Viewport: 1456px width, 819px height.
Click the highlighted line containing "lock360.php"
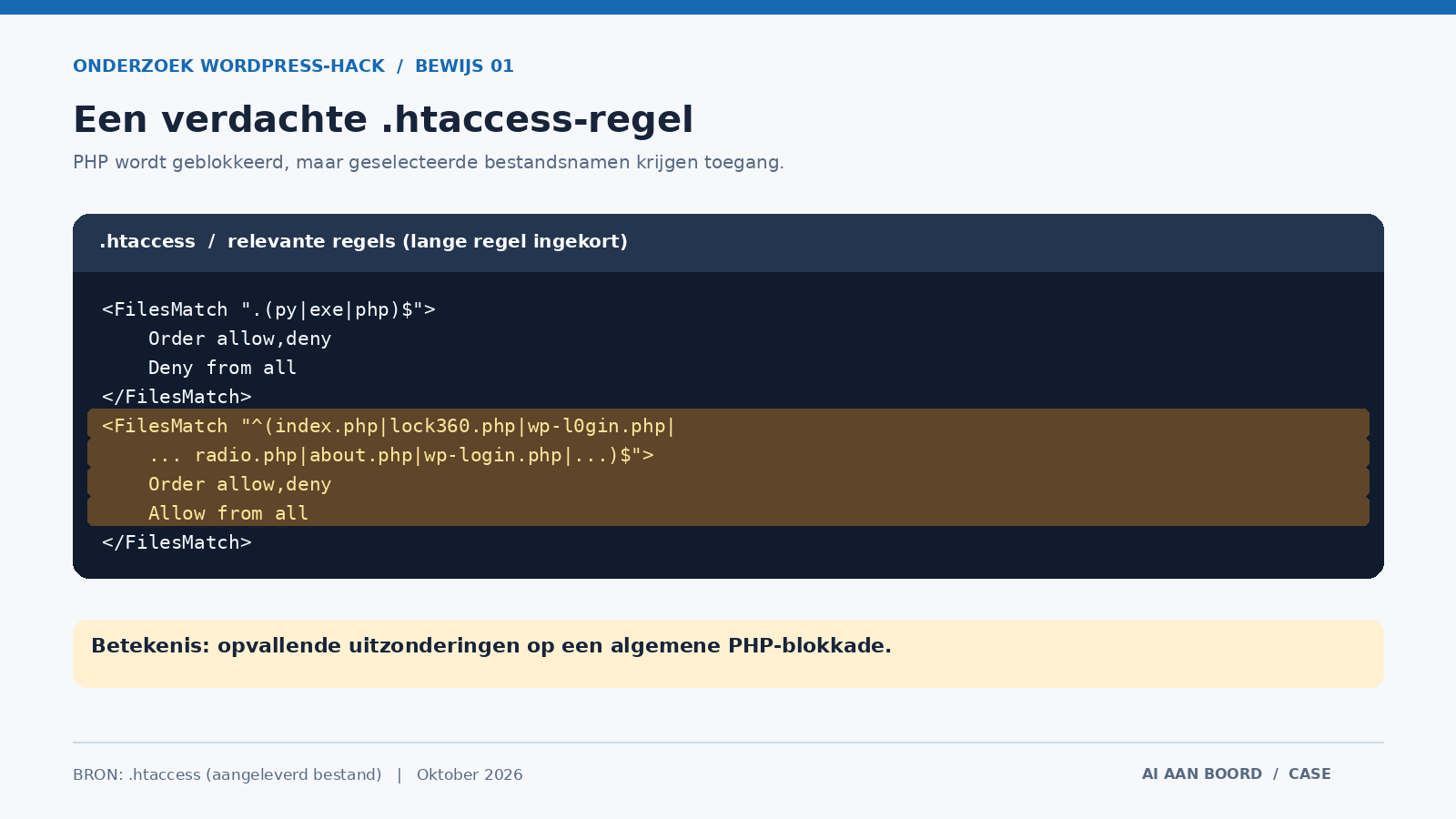pos(728,426)
